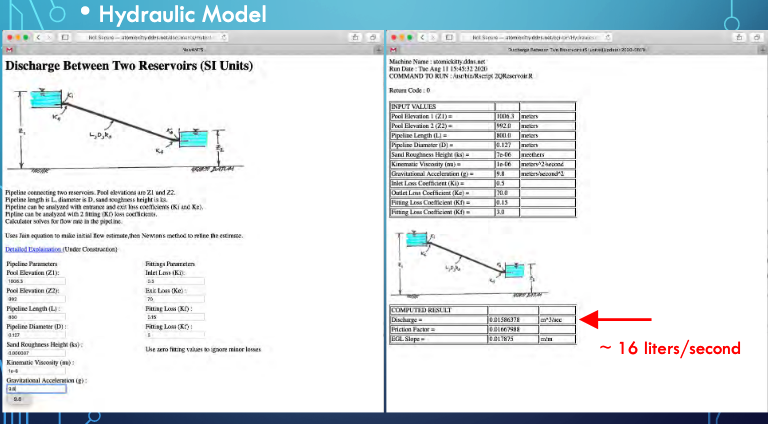Toggle the sidebar in the left Safari window

65,37
